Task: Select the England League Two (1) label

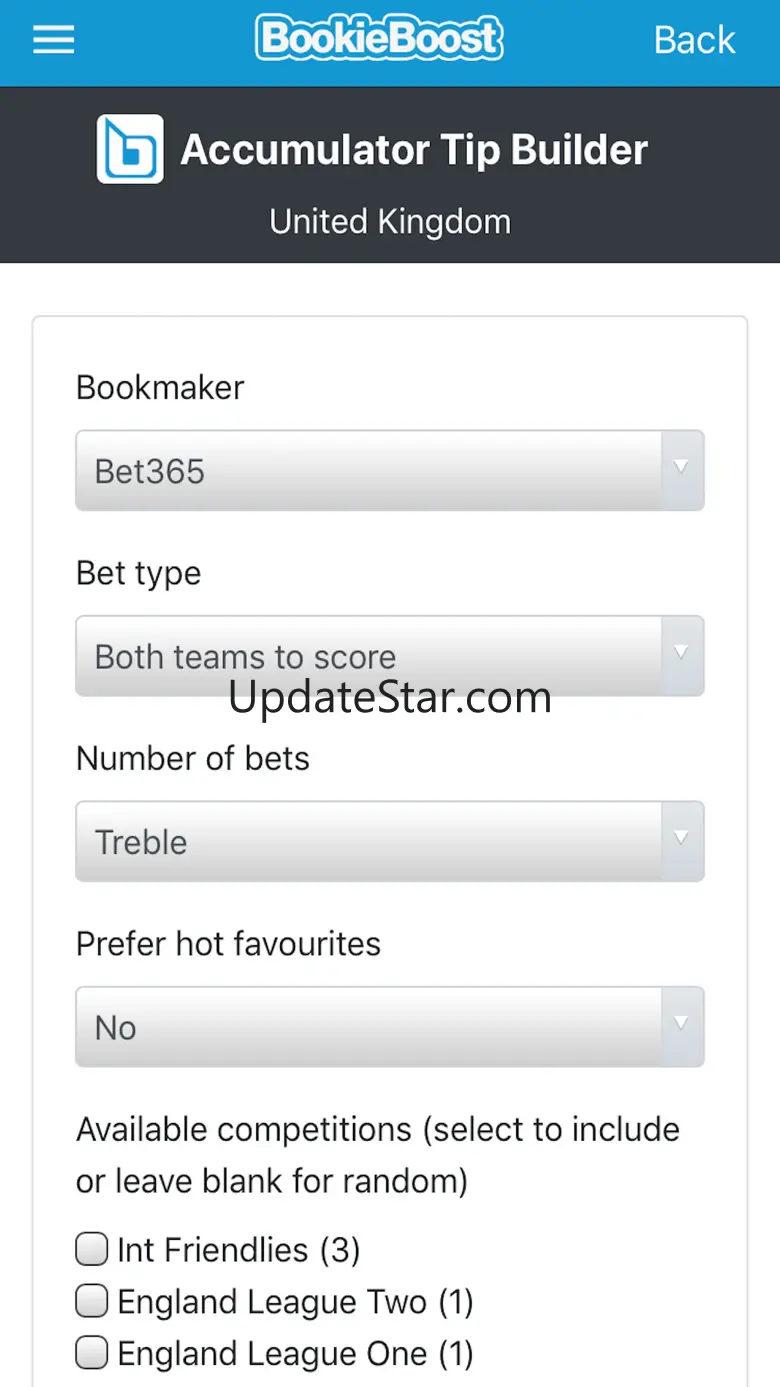Action: coord(295,1302)
